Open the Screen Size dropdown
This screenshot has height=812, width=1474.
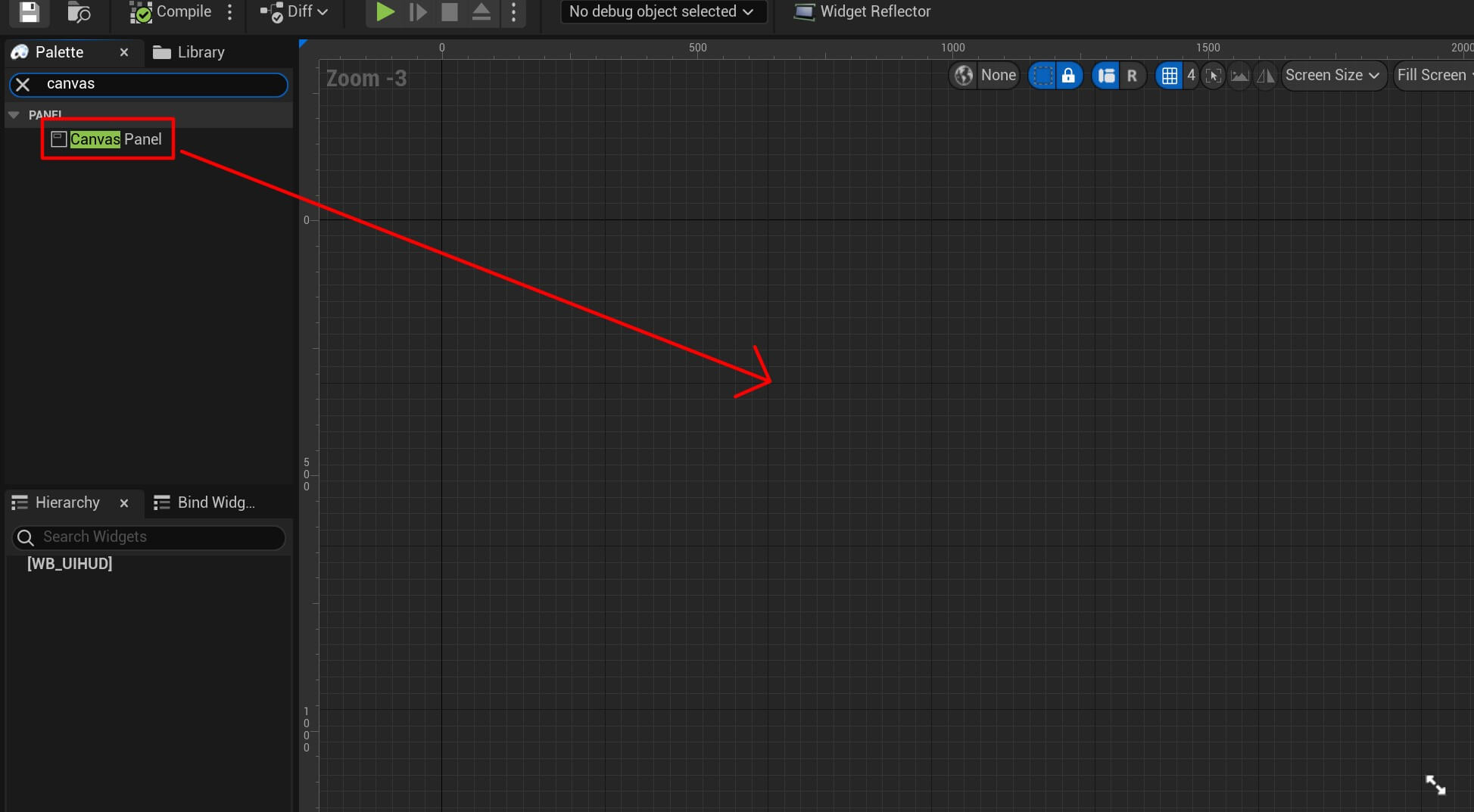1332,75
